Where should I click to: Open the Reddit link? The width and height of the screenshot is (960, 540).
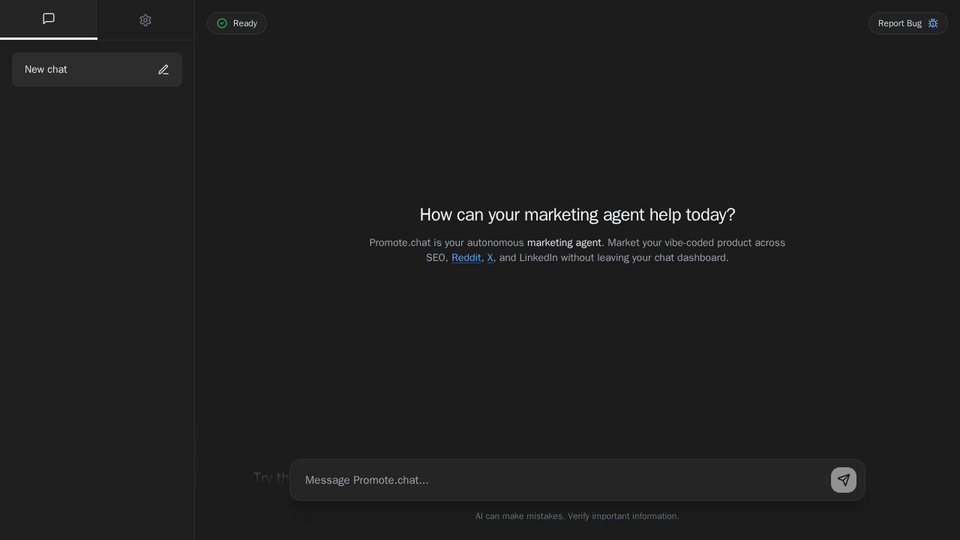(x=466, y=258)
